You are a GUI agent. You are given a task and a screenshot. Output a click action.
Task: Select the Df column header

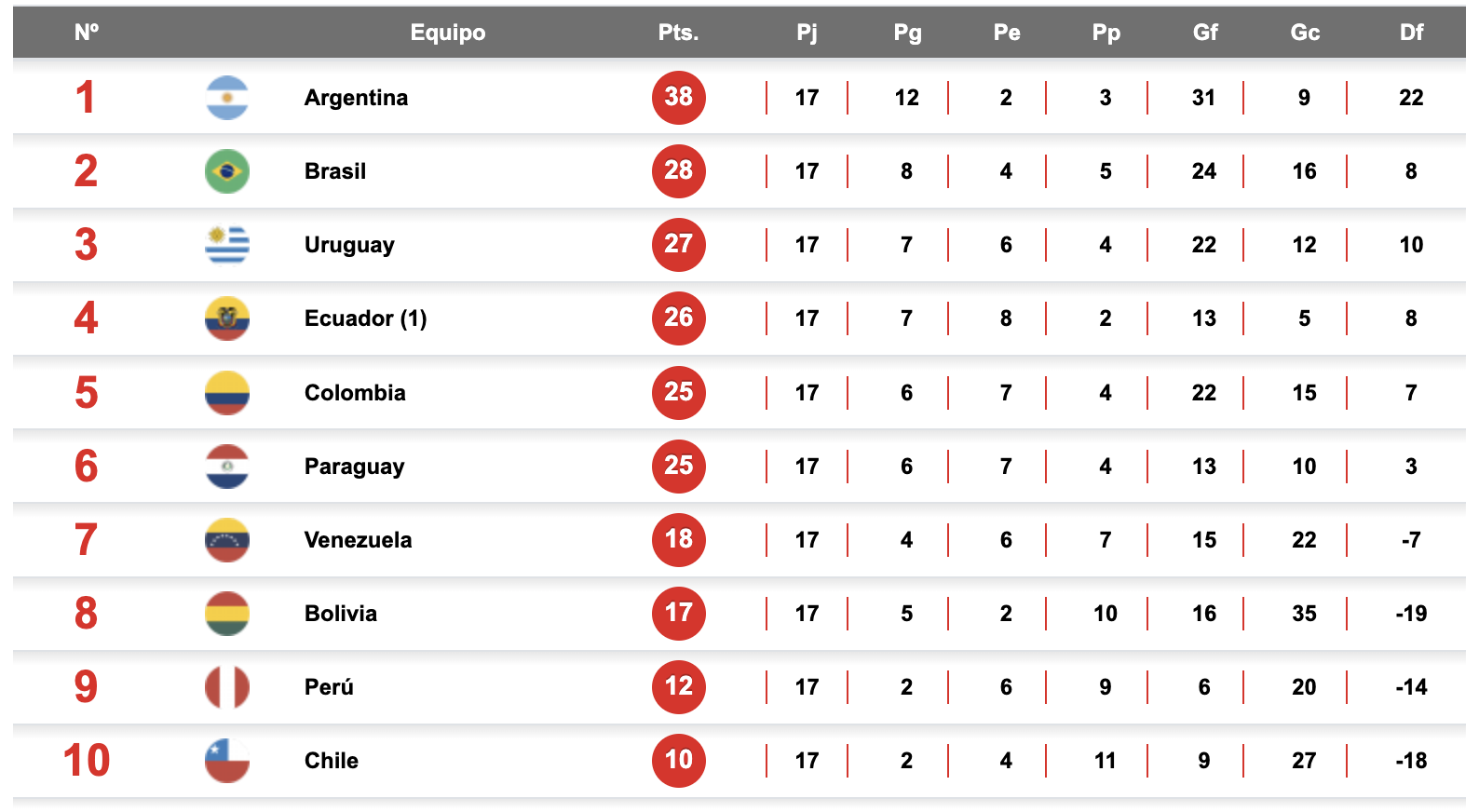pos(1411,33)
